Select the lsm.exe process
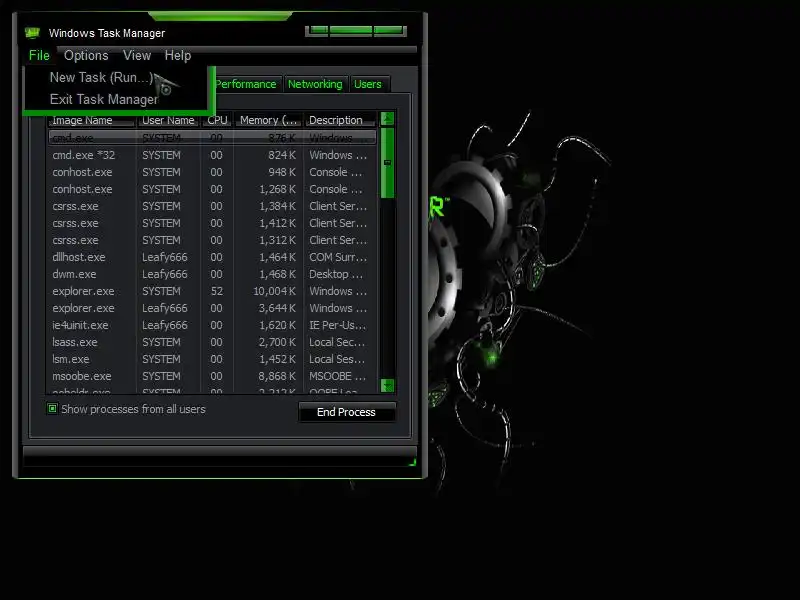 coord(213,359)
